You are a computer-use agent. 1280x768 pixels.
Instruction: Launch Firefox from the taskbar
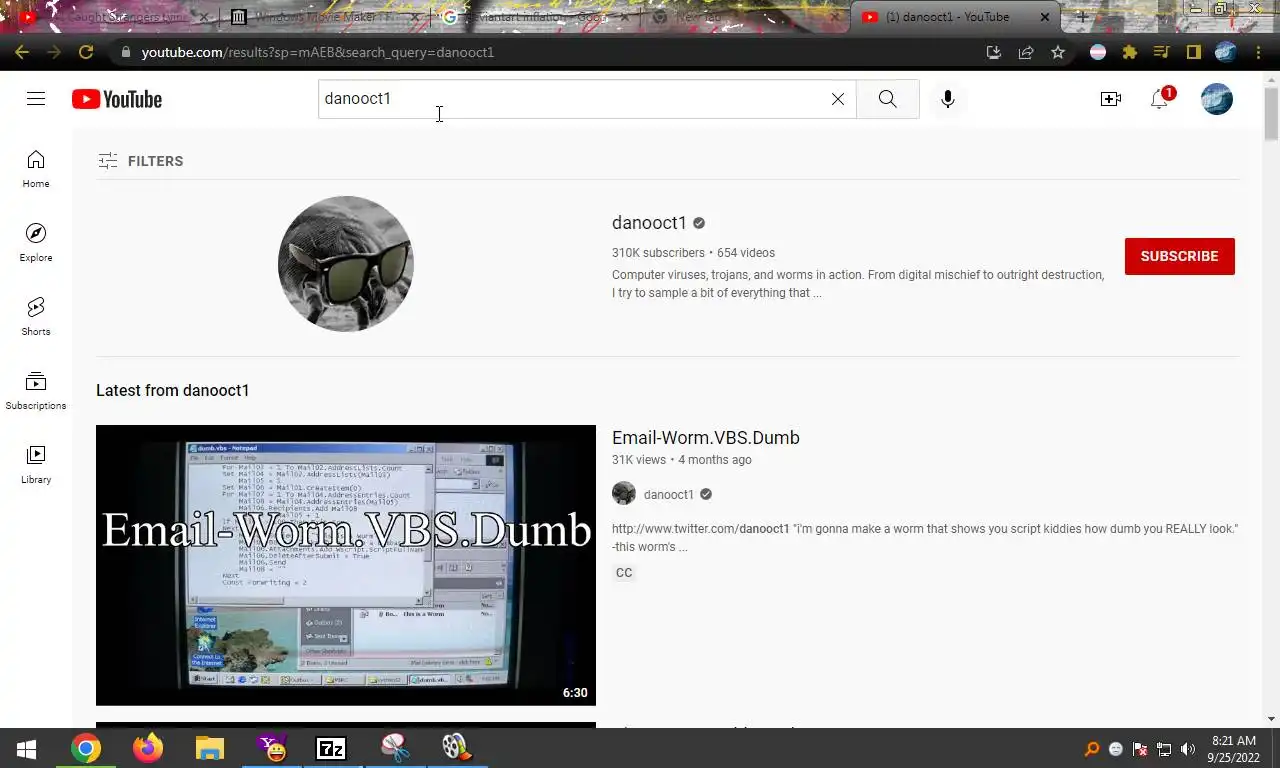click(x=148, y=748)
